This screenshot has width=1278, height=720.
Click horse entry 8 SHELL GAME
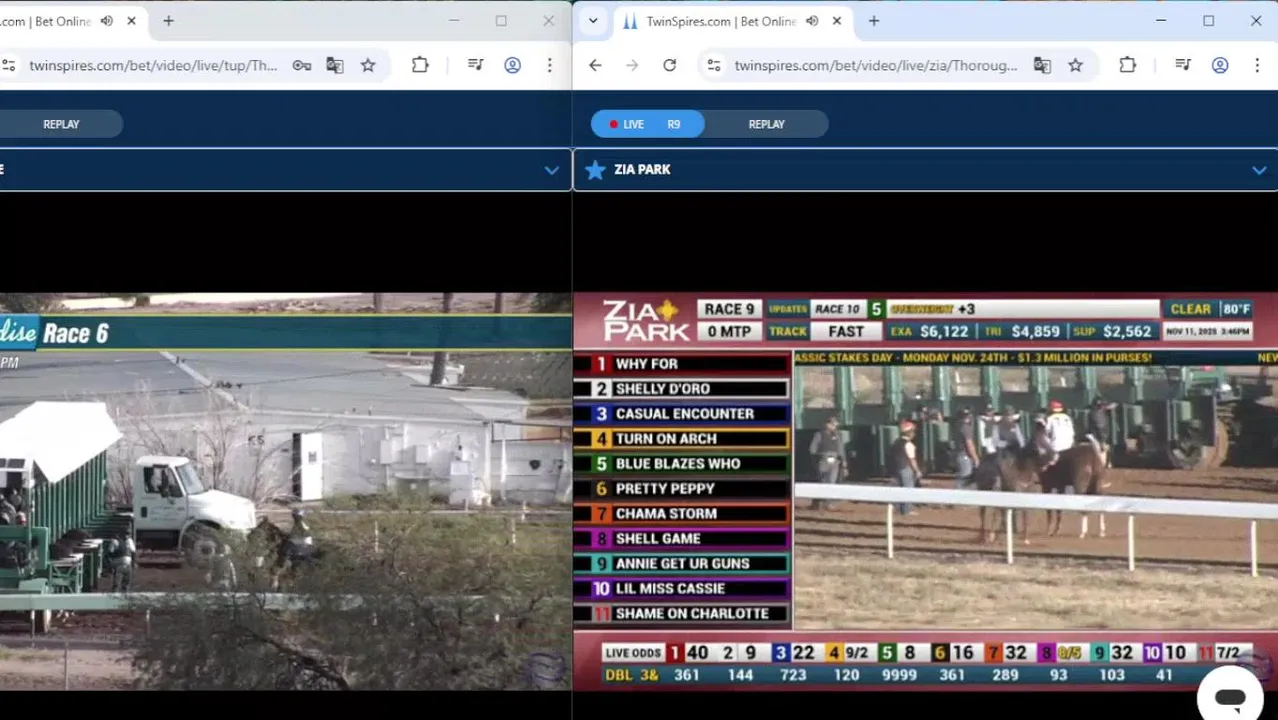pos(682,539)
